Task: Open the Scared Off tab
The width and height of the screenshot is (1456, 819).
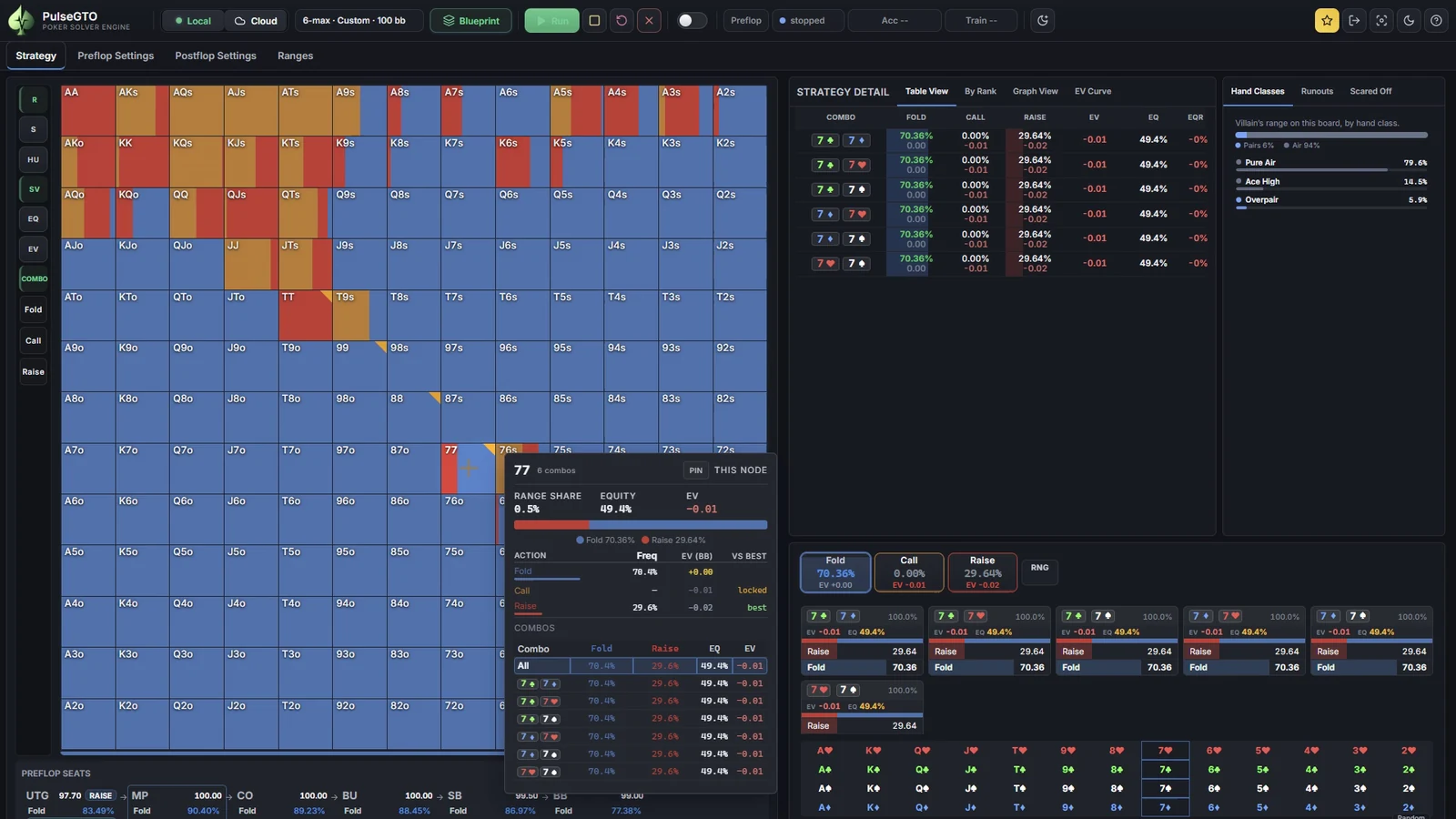Action: tap(1370, 91)
